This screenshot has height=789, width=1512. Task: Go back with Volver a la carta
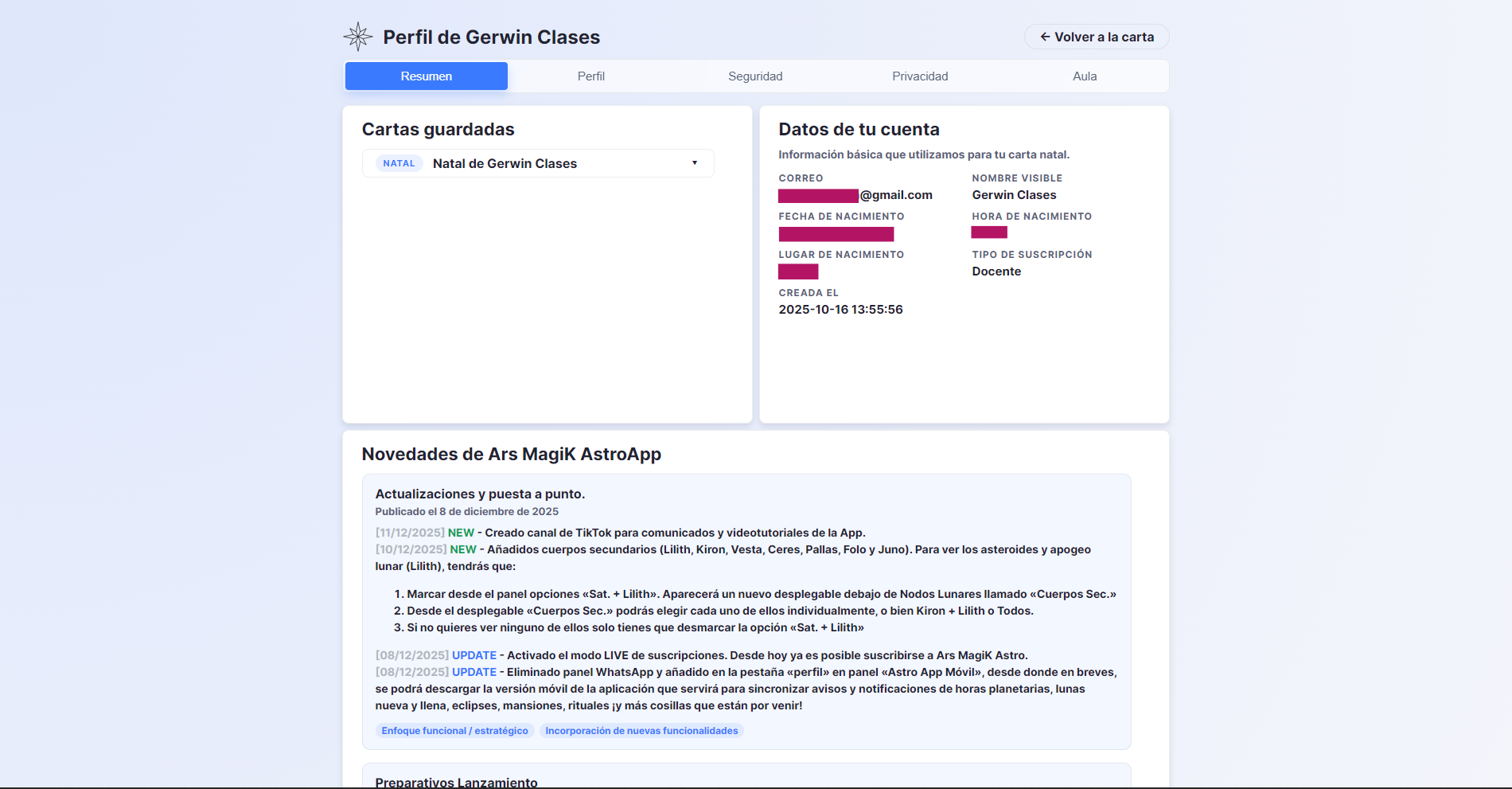click(1096, 37)
